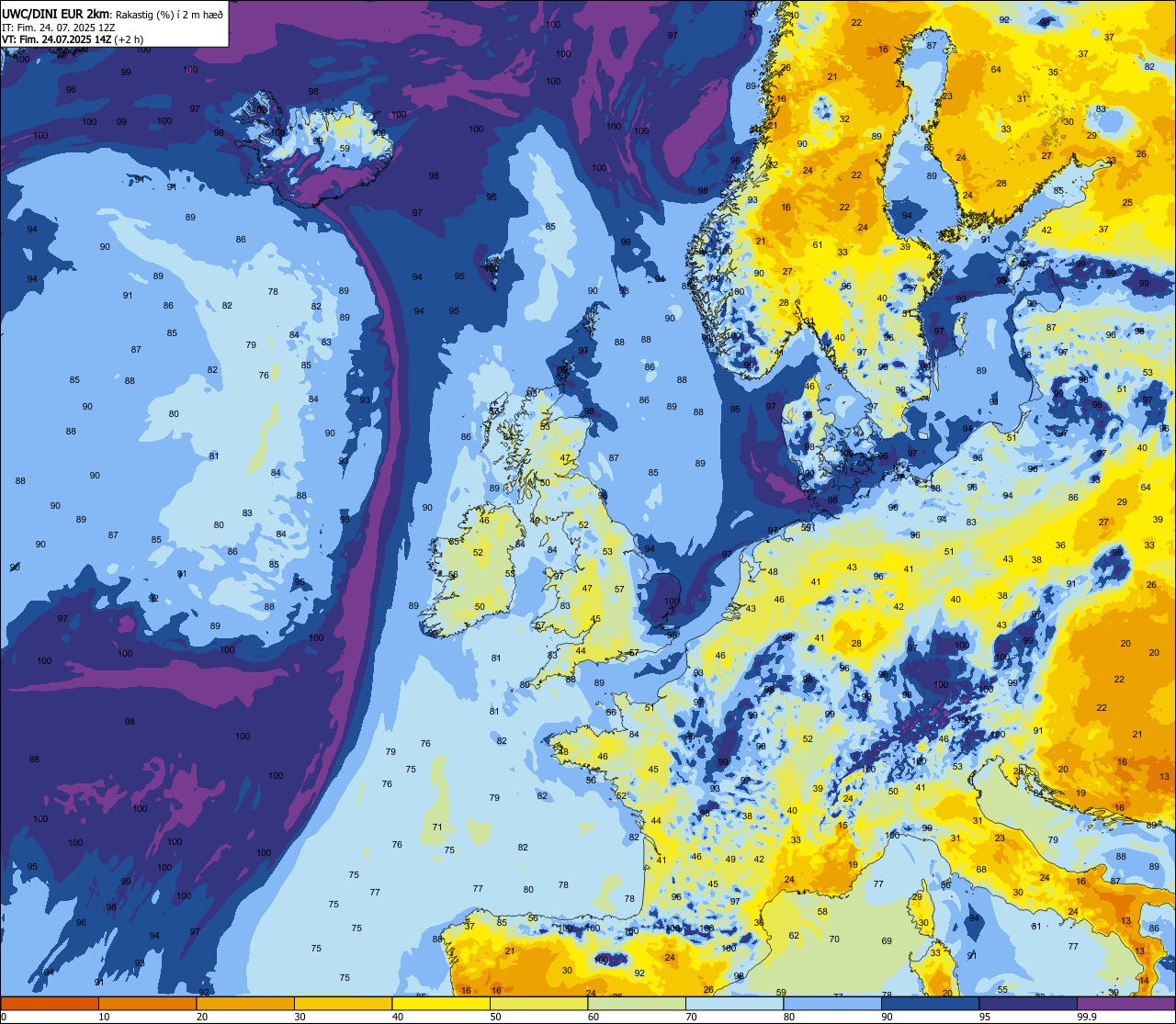Click the medium blue 80–90 legend swatch
The width and height of the screenshot is (1176, 1024).
click(832, 1003)
